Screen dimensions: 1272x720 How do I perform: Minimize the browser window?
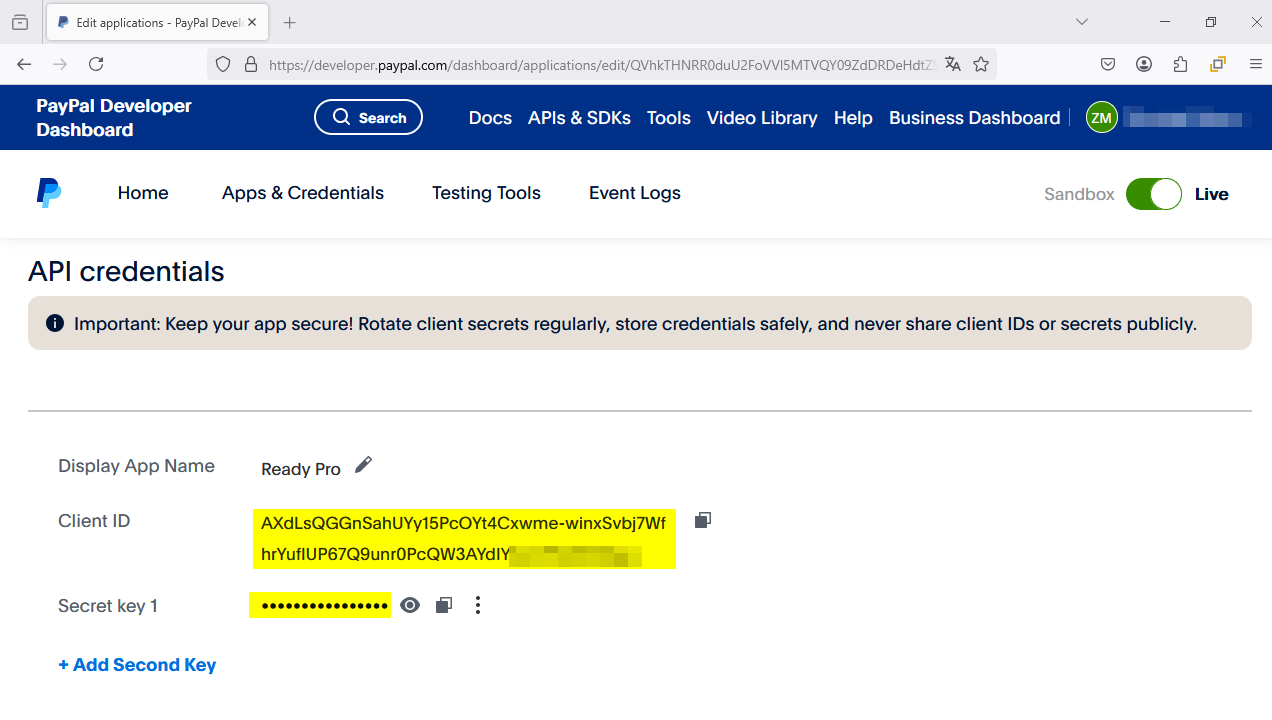tap(1165, 22)
